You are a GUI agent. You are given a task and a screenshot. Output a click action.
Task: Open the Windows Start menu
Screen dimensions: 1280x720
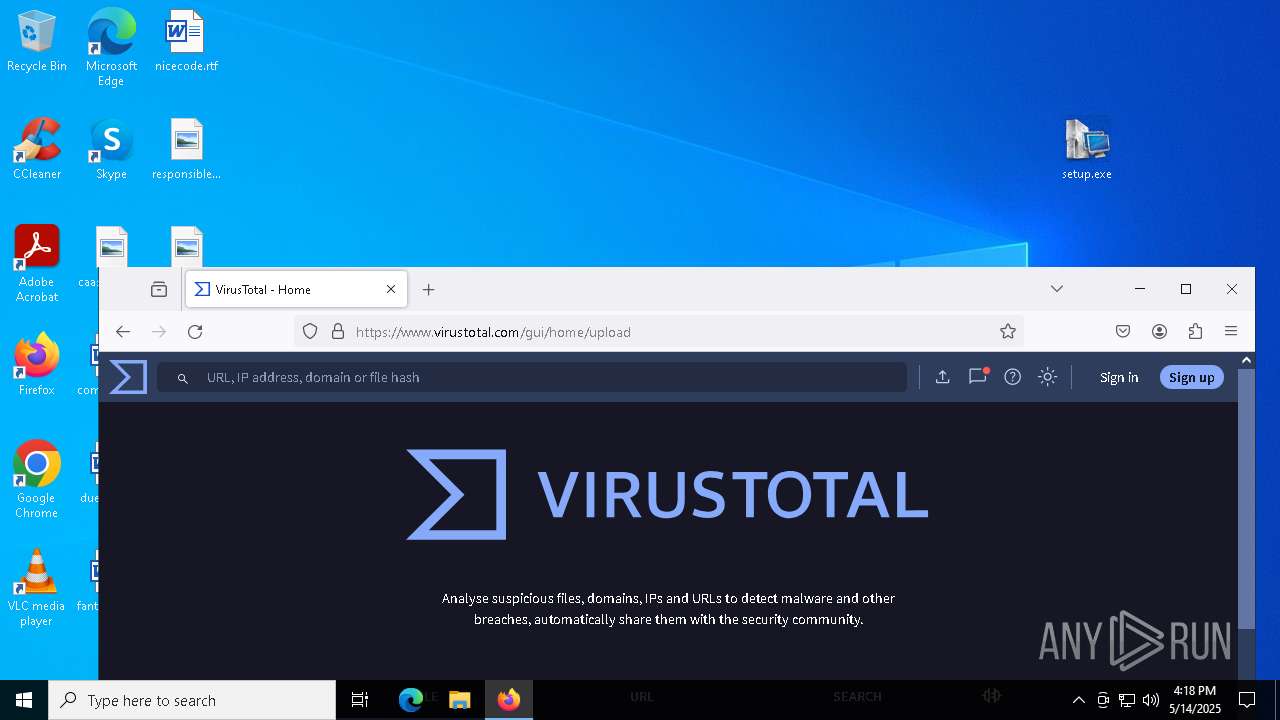[24, 700]
